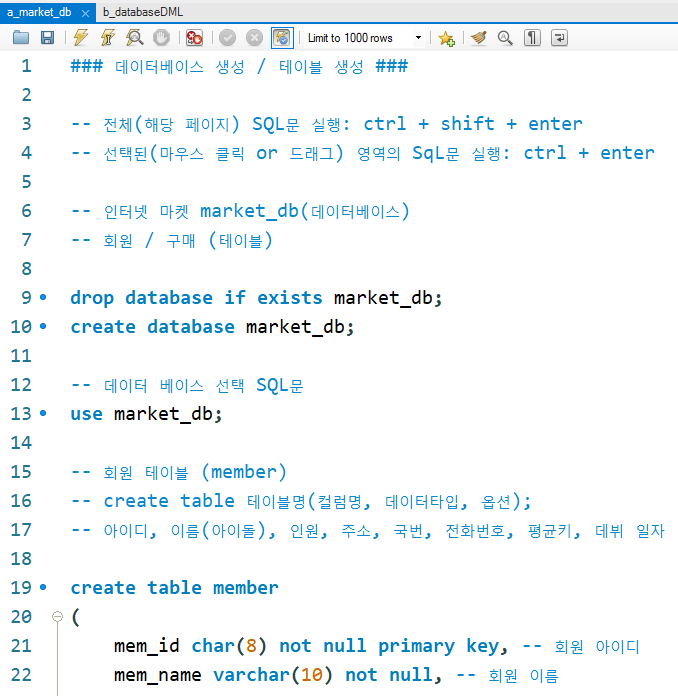Execute the statement under the cursor with the lightning cursor icon

coord(108,38)
